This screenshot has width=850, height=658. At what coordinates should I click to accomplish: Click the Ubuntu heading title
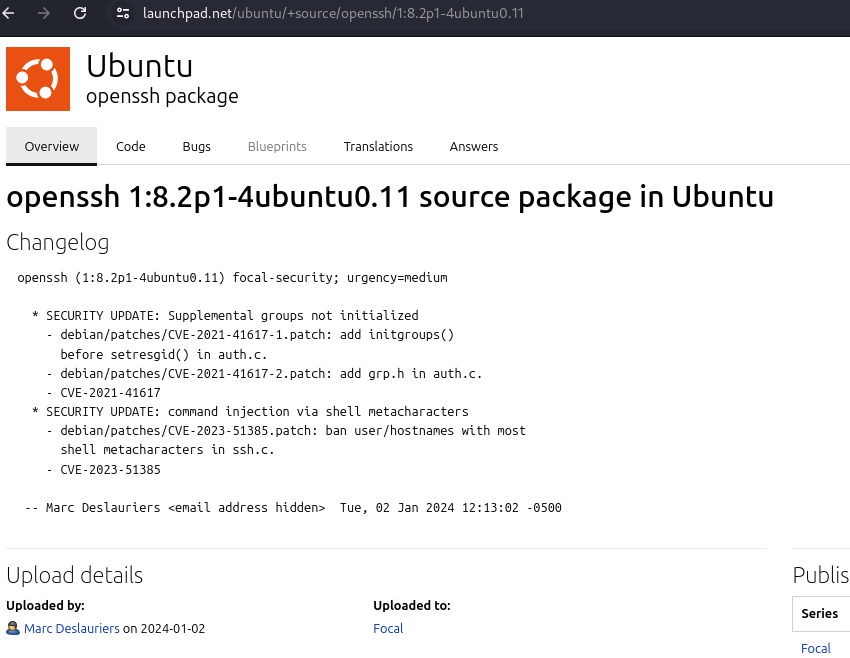click(x=139, y=66)
